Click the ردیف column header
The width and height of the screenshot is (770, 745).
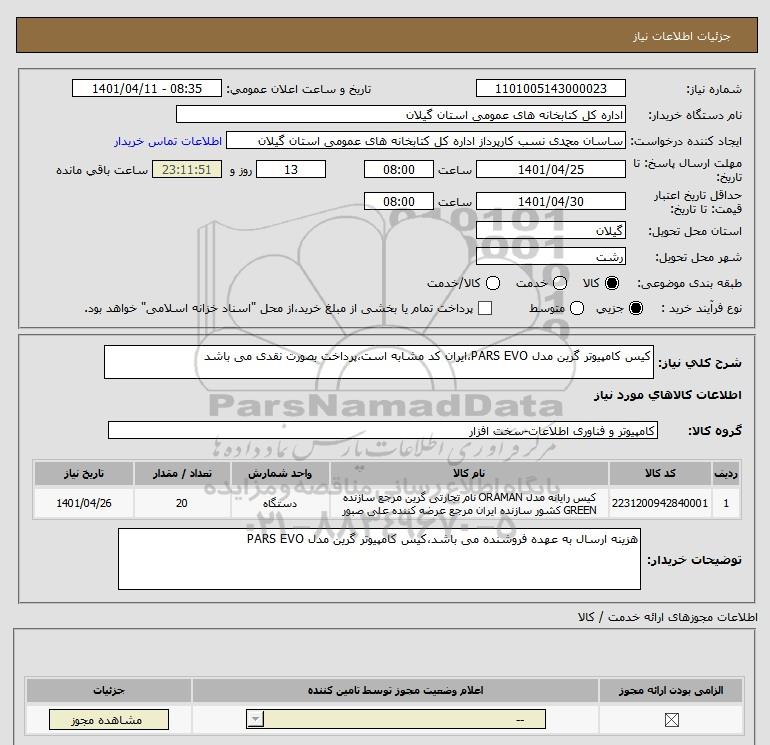pyautogui.click(x=726, y=473)
